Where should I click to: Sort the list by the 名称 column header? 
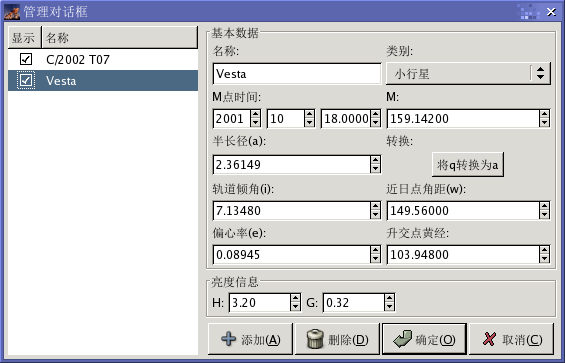(120, 37)
